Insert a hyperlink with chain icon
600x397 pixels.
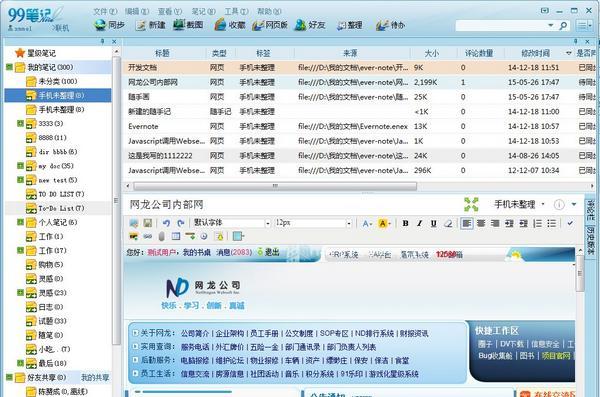pos(148,237)
